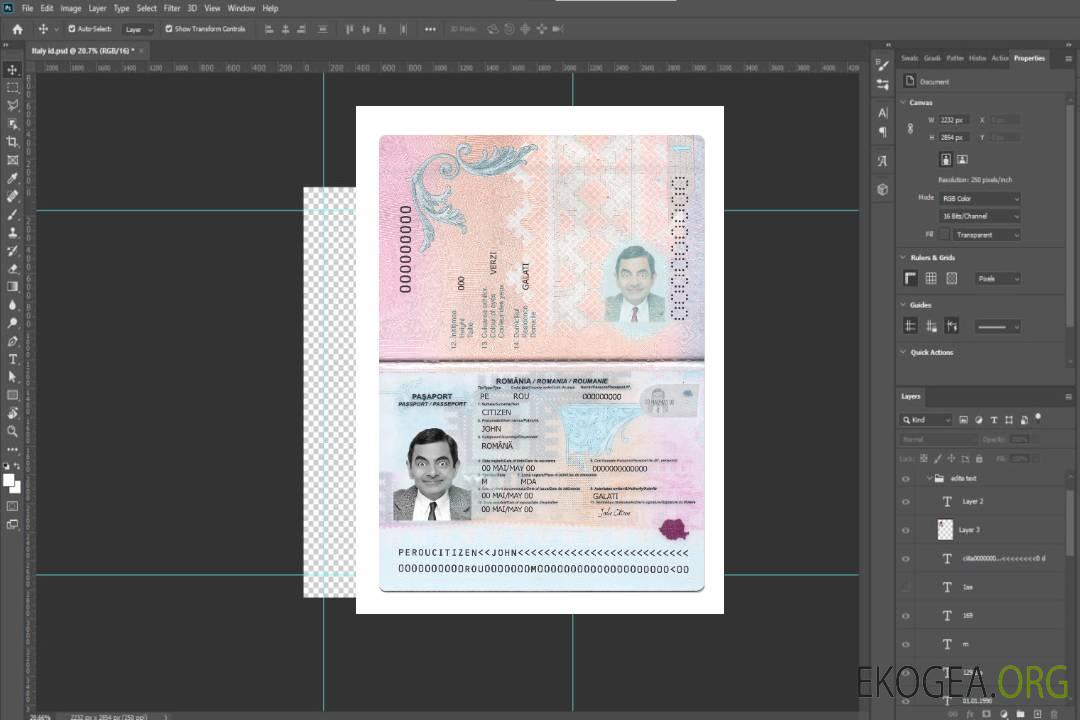The width and height of the screenshot is (1080, 720).
Task: Click the add layer mask icon
Action: [x=986, y=714]
